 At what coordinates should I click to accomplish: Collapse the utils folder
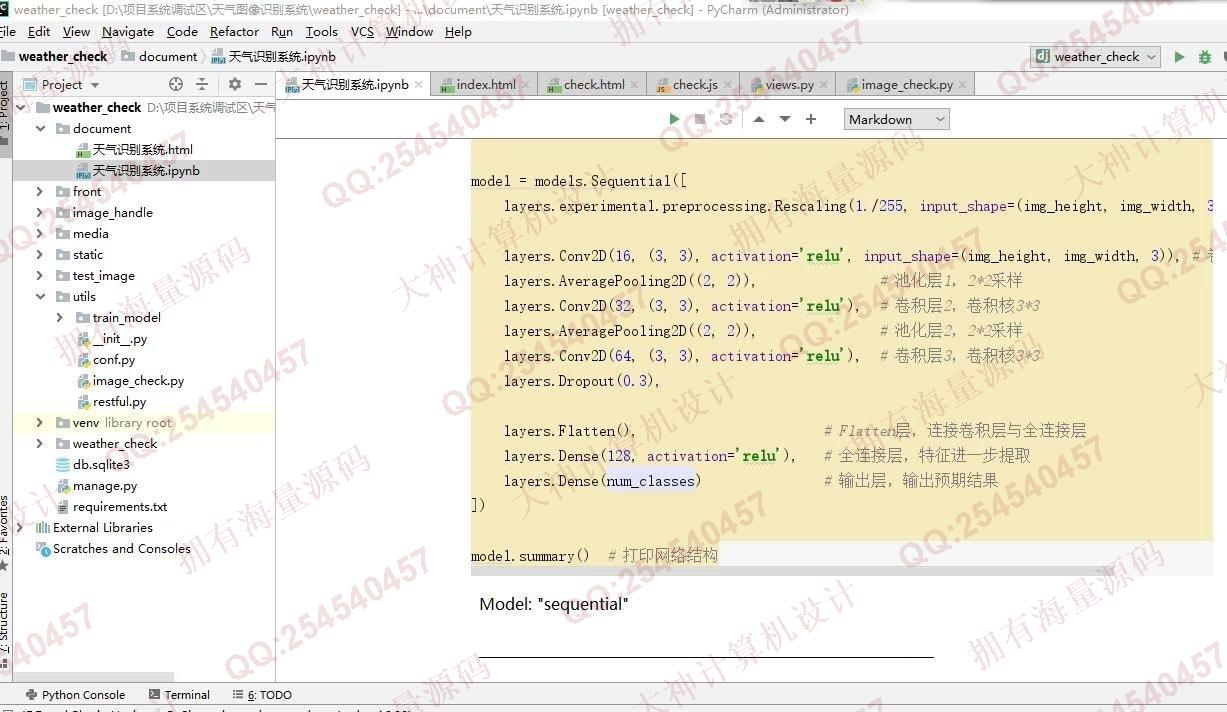click(x=40, y=297)
